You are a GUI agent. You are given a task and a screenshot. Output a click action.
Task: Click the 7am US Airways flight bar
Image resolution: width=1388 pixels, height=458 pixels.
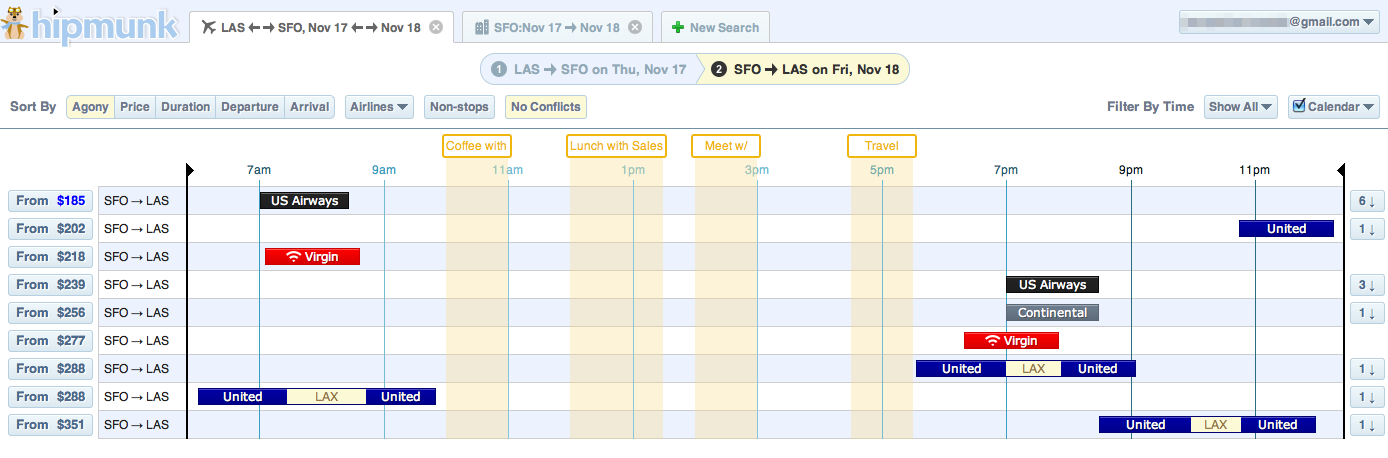tap(305, 201)
